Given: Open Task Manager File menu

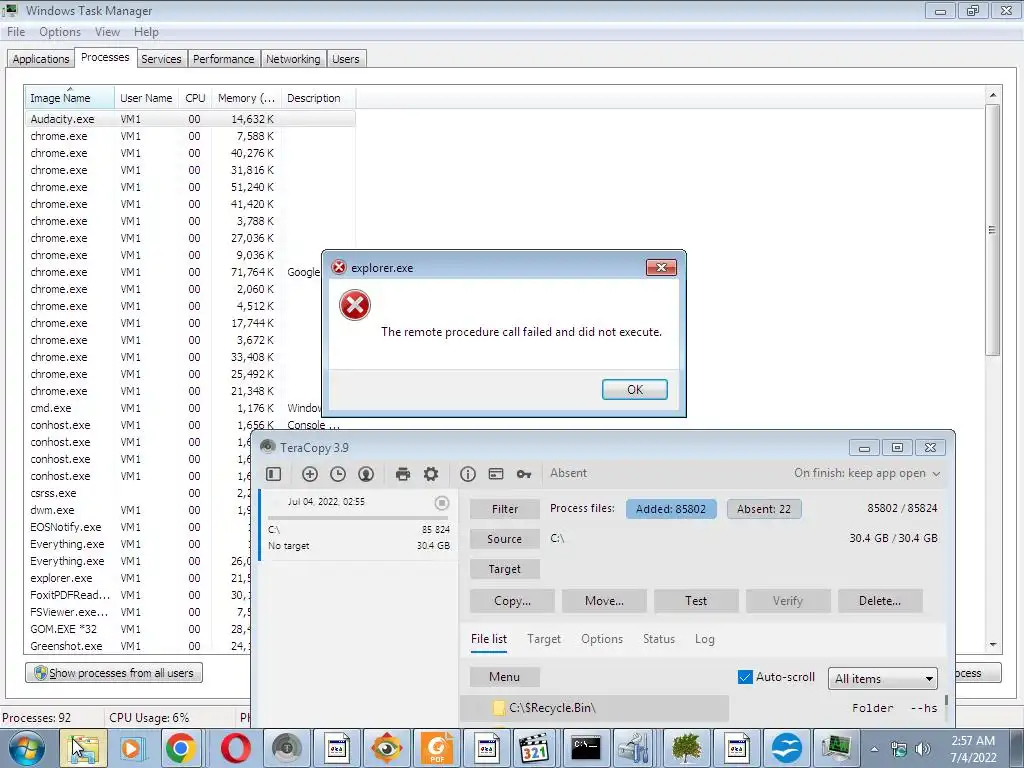Looking at the screenshot, I should [x=16, y=32].
